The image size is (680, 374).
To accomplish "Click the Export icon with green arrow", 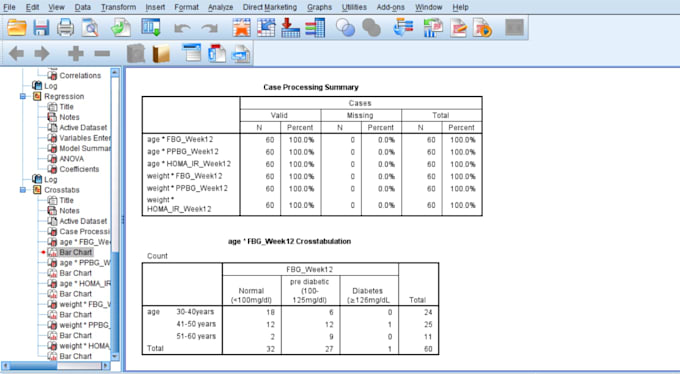I will (121, 28).
